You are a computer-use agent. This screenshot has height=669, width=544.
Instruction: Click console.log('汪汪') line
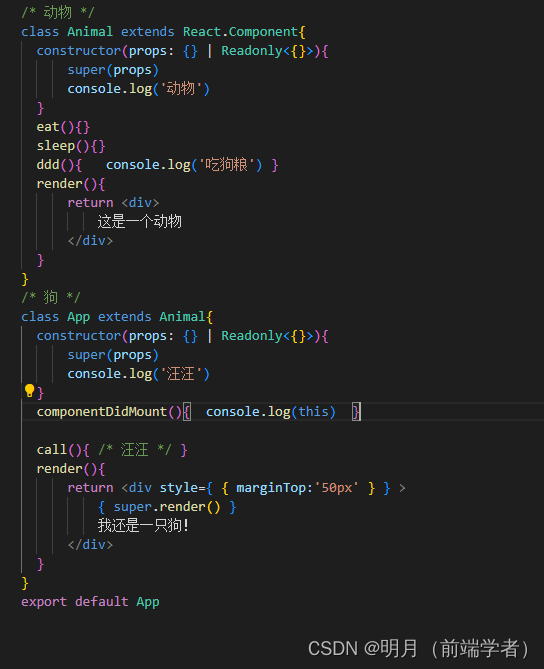tap(138, 374)
